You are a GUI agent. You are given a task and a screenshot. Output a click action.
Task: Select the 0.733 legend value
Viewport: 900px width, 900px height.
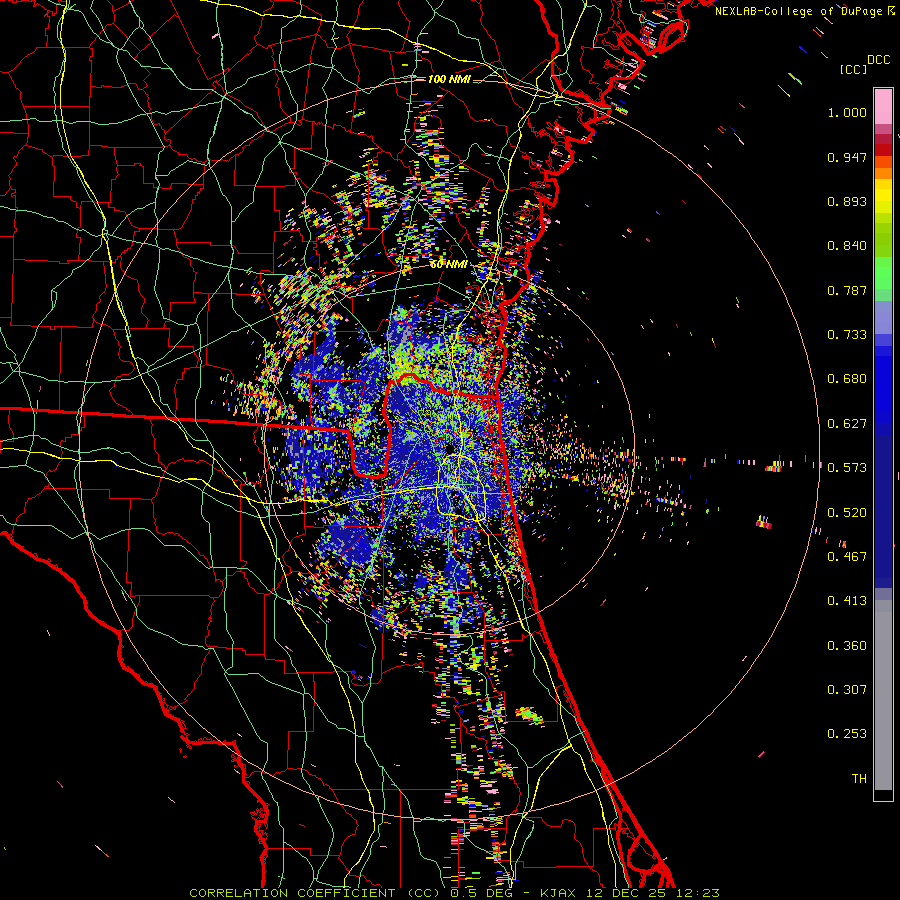[847, 335]
